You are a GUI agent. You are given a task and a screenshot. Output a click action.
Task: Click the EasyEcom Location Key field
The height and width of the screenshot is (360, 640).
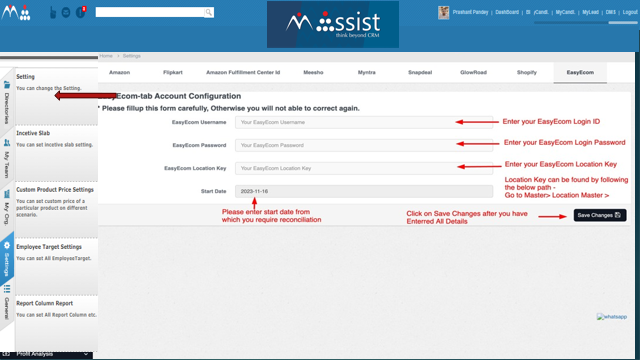click(364, 168)
